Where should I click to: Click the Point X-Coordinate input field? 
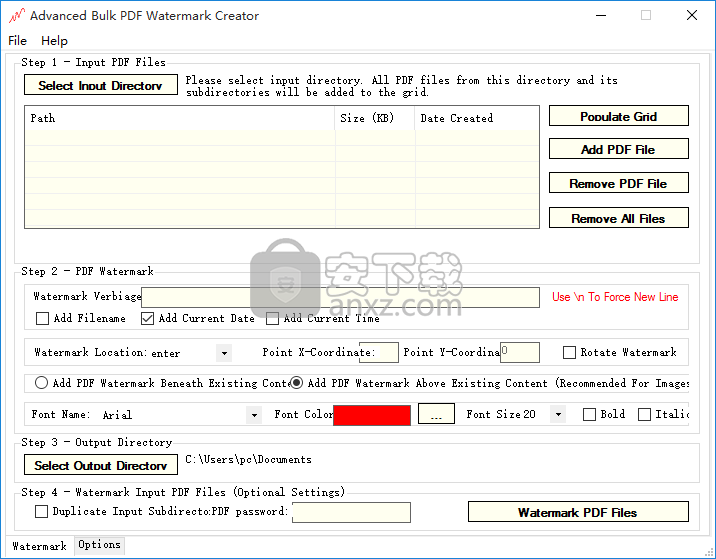[x=379, y=353]
